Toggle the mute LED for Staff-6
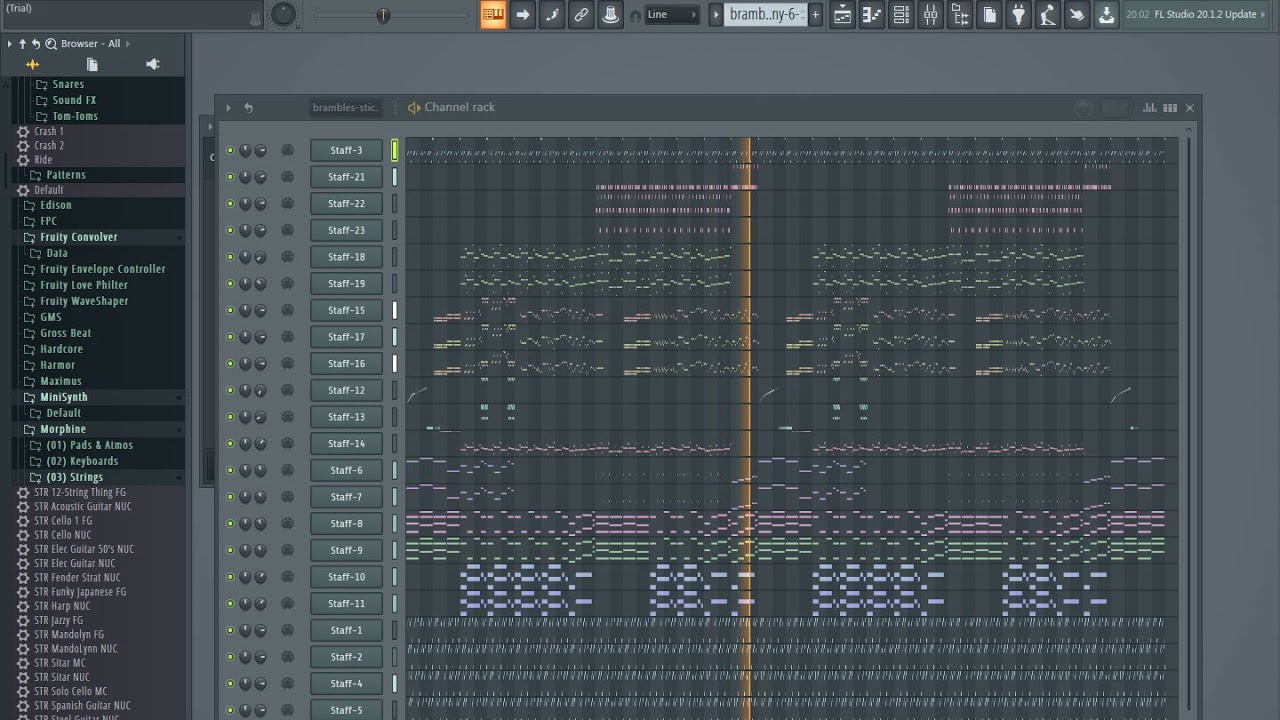The height and width of the screenshot is (720, 1280). point(230,470)
